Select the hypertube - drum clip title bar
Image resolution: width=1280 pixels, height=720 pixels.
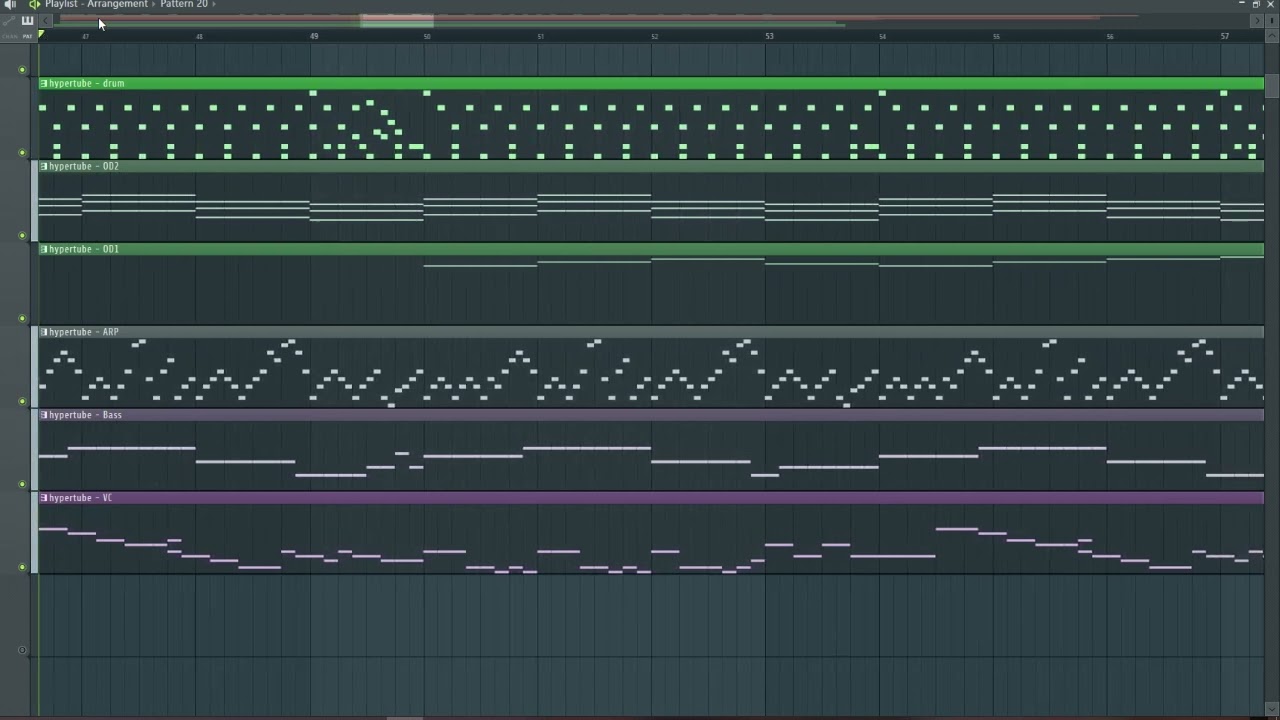click(651, 83)
